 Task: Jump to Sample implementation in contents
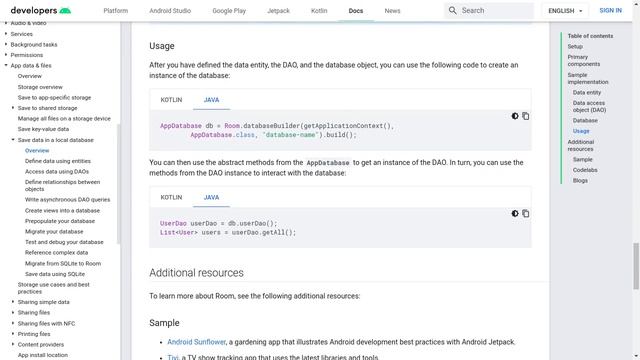click(588, 78)
